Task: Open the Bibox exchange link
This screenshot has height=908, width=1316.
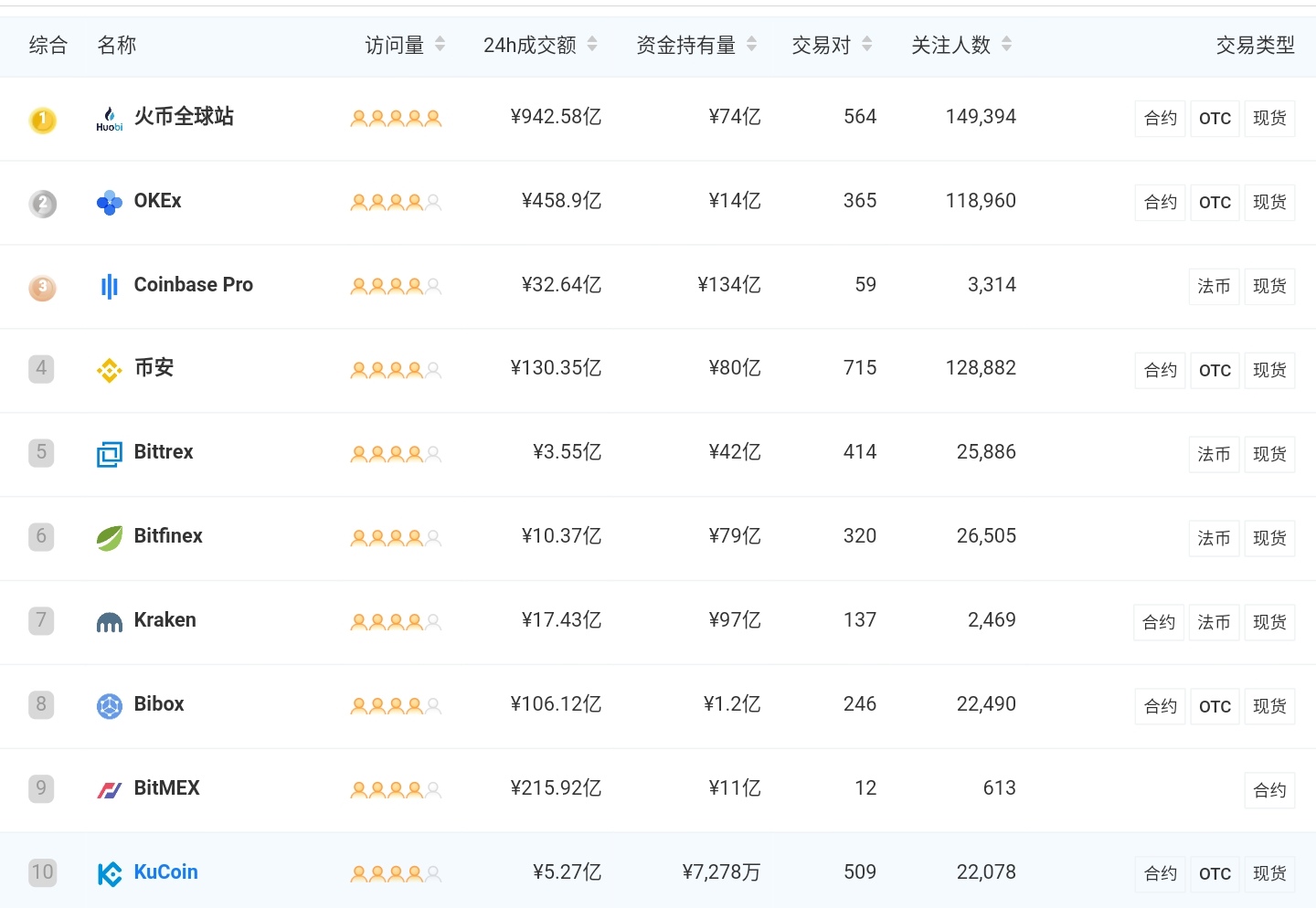Action: (x=159, y=703)
